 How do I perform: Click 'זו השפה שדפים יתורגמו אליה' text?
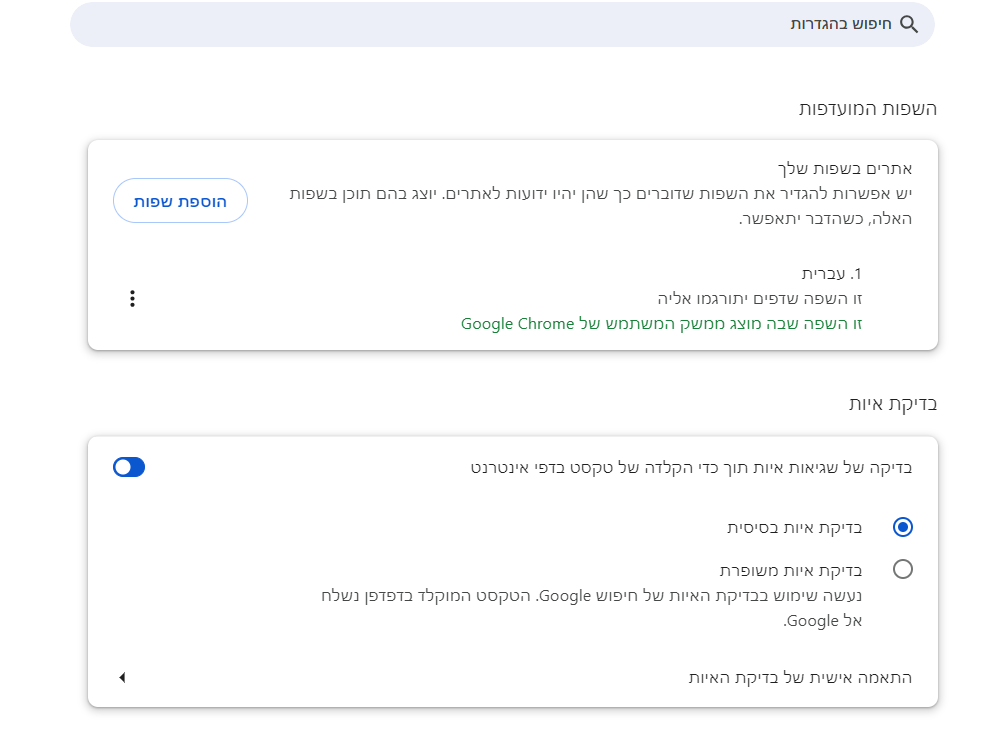[x=760, y=298]
